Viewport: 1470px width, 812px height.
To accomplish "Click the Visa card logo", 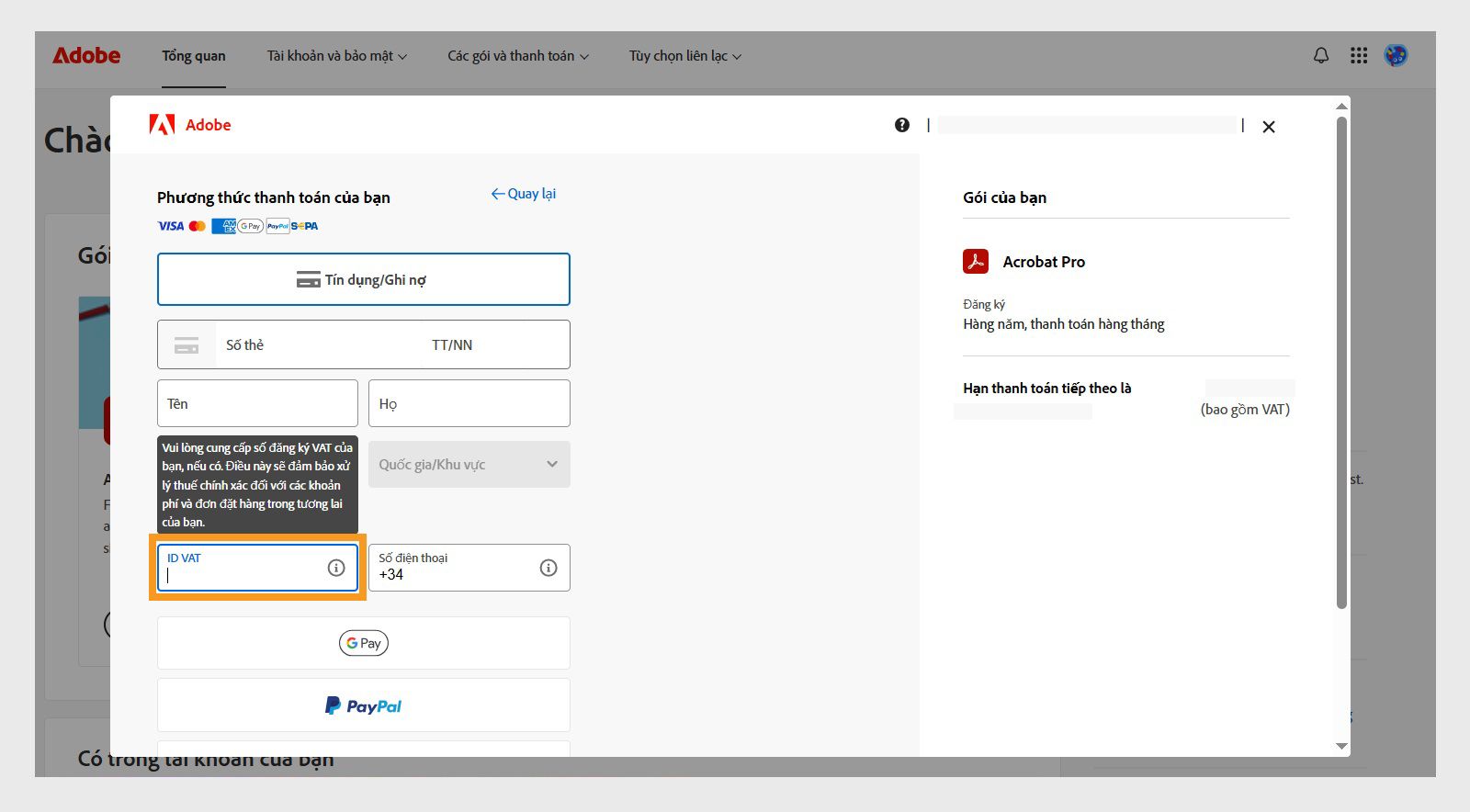I will pyautogui.click(x=171, y=226).
